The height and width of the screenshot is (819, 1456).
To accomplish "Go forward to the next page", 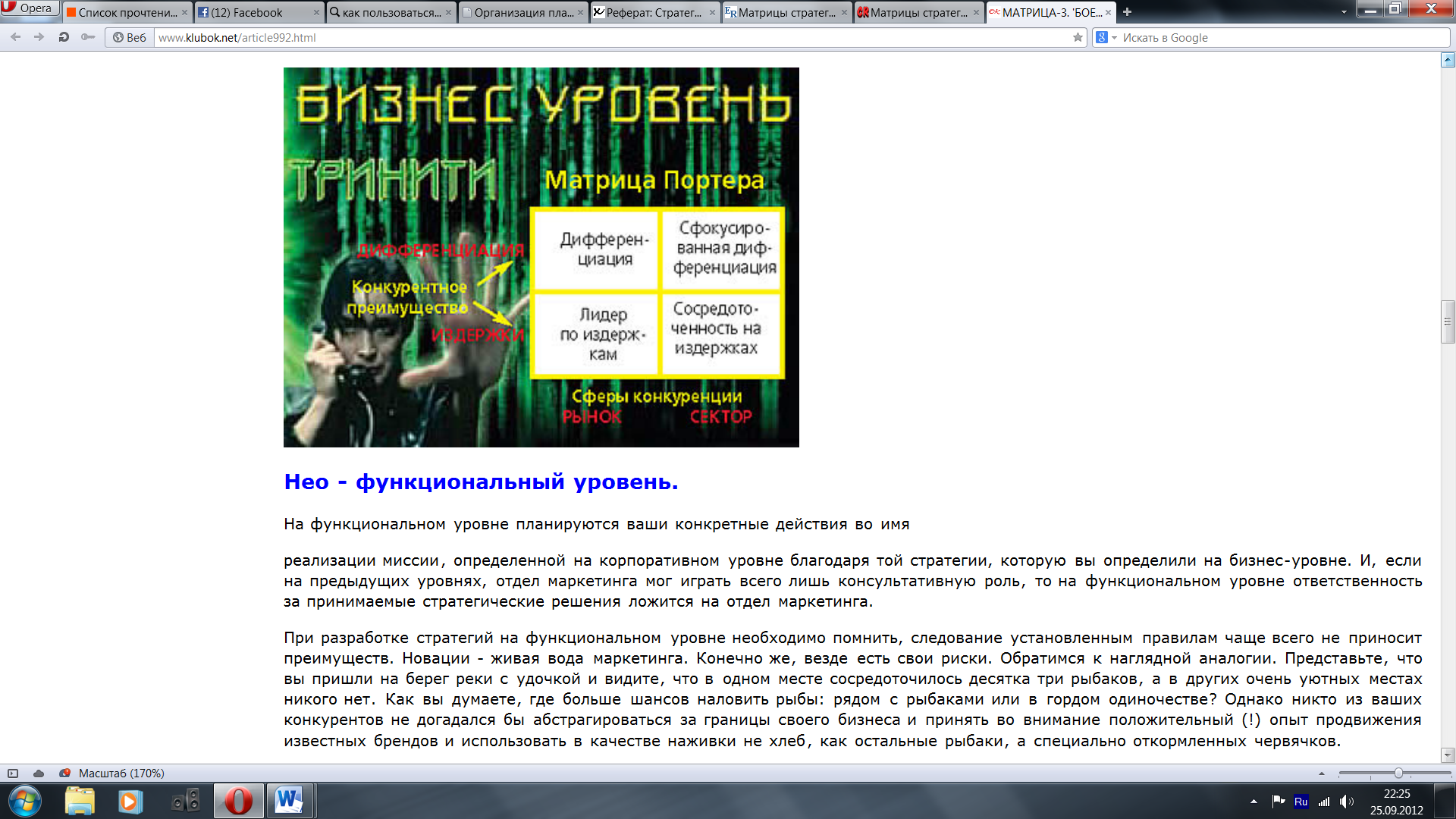I will coord(39,37).
